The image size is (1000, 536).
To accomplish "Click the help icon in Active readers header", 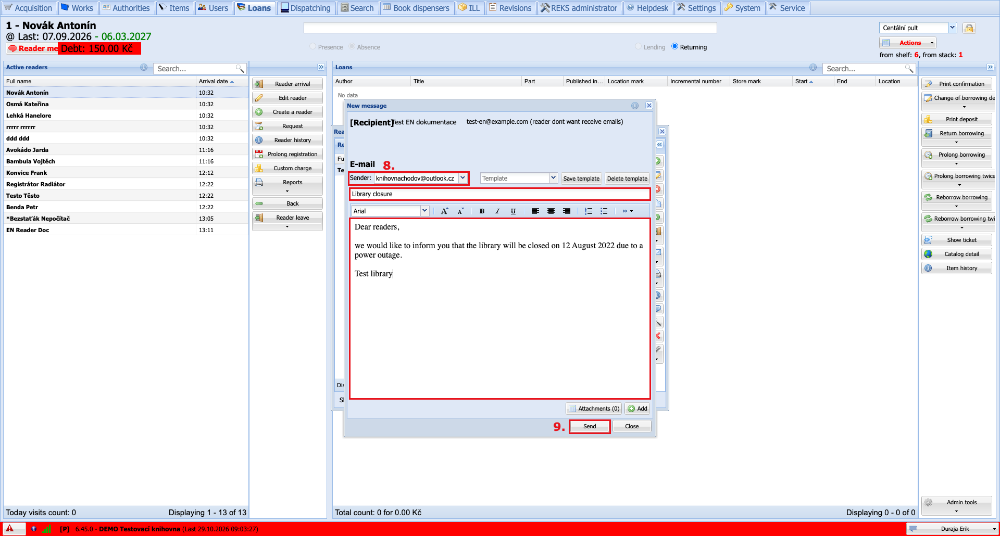I will (x=143, y=67).
